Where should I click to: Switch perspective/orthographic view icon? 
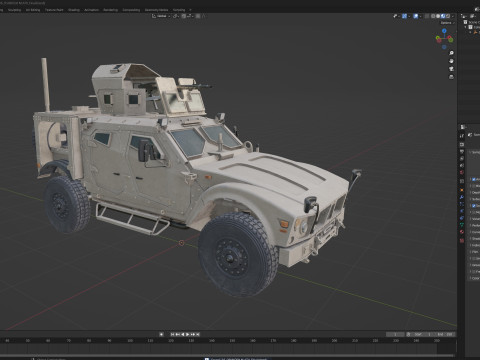coord(451,77)
